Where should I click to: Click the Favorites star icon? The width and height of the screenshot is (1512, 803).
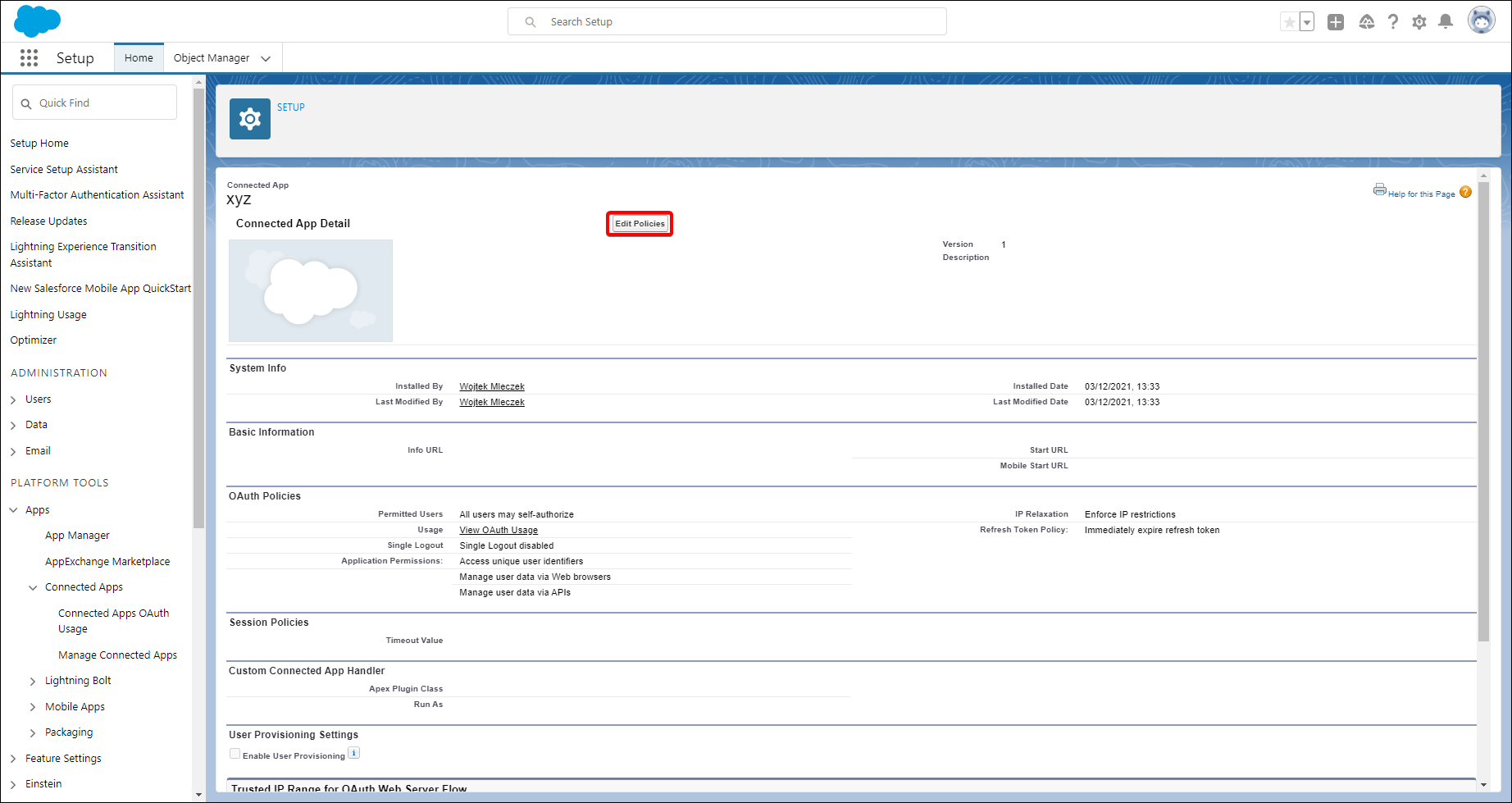[x=1289, y=22]
